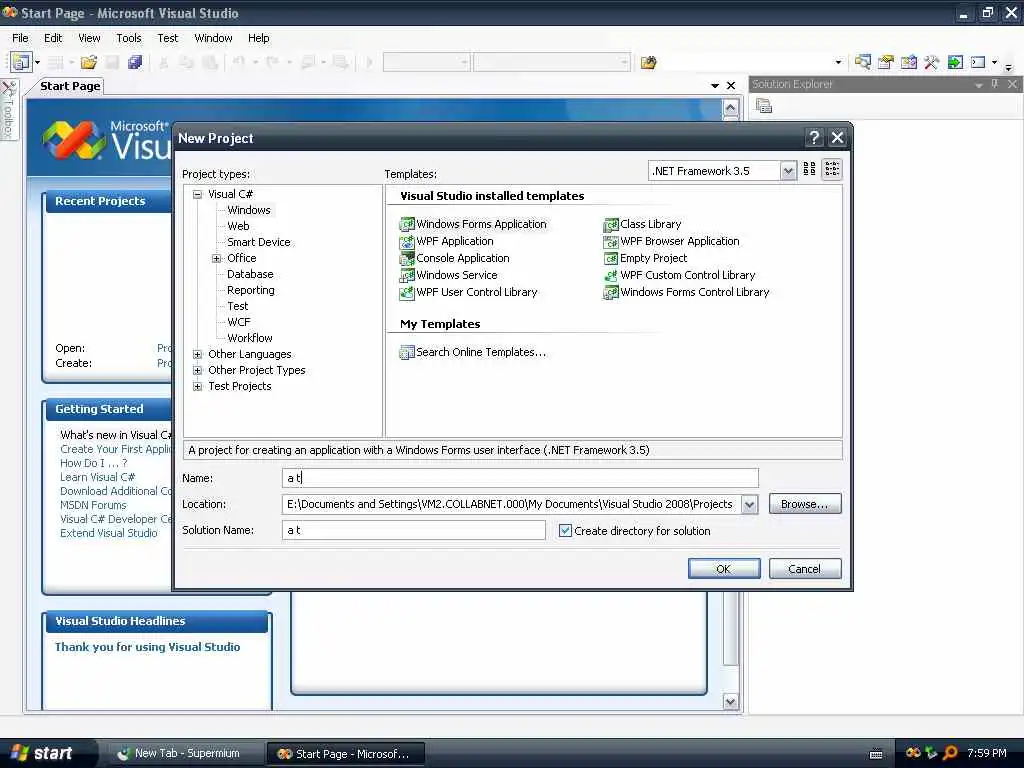
Task: Expand Test Projects tree node
Action: click(197, 386)
